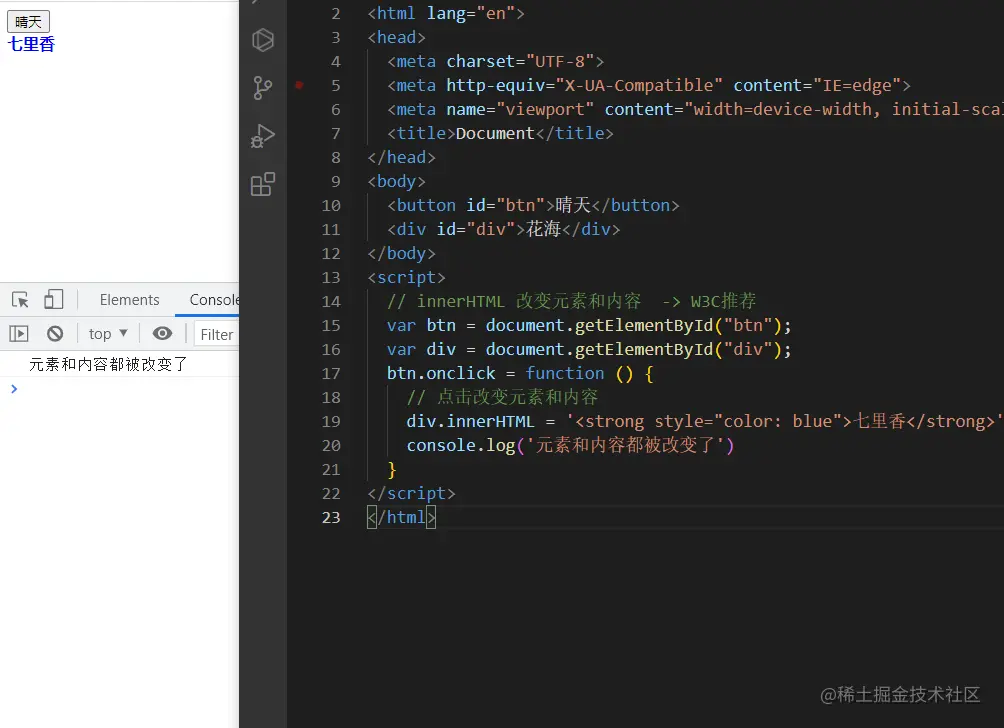Show the console sidebar panel icon
The image size is (1004, 728).
[x=19, y=334]
